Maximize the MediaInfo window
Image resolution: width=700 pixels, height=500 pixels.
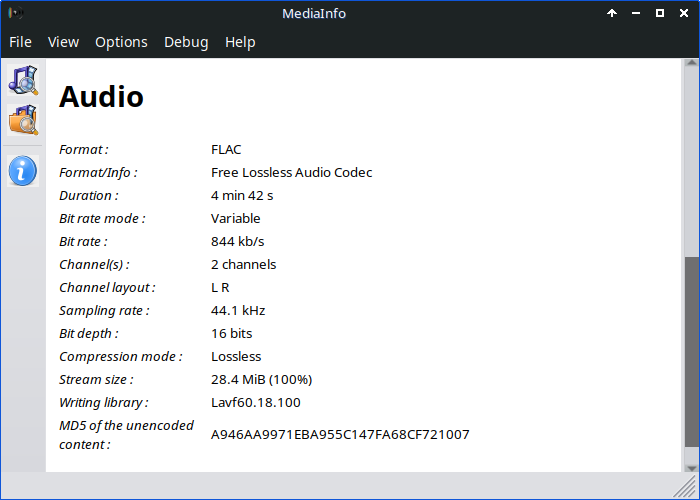[660, 13]
